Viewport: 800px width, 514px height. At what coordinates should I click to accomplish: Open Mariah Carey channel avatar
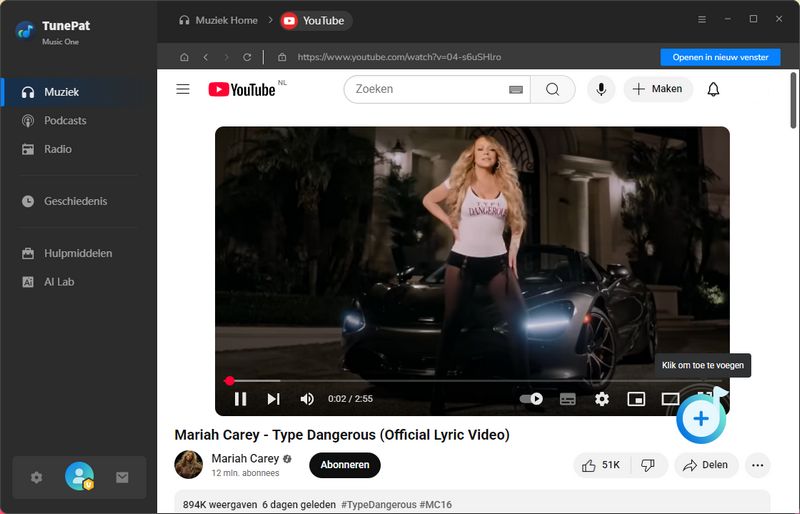coord(189,464)
